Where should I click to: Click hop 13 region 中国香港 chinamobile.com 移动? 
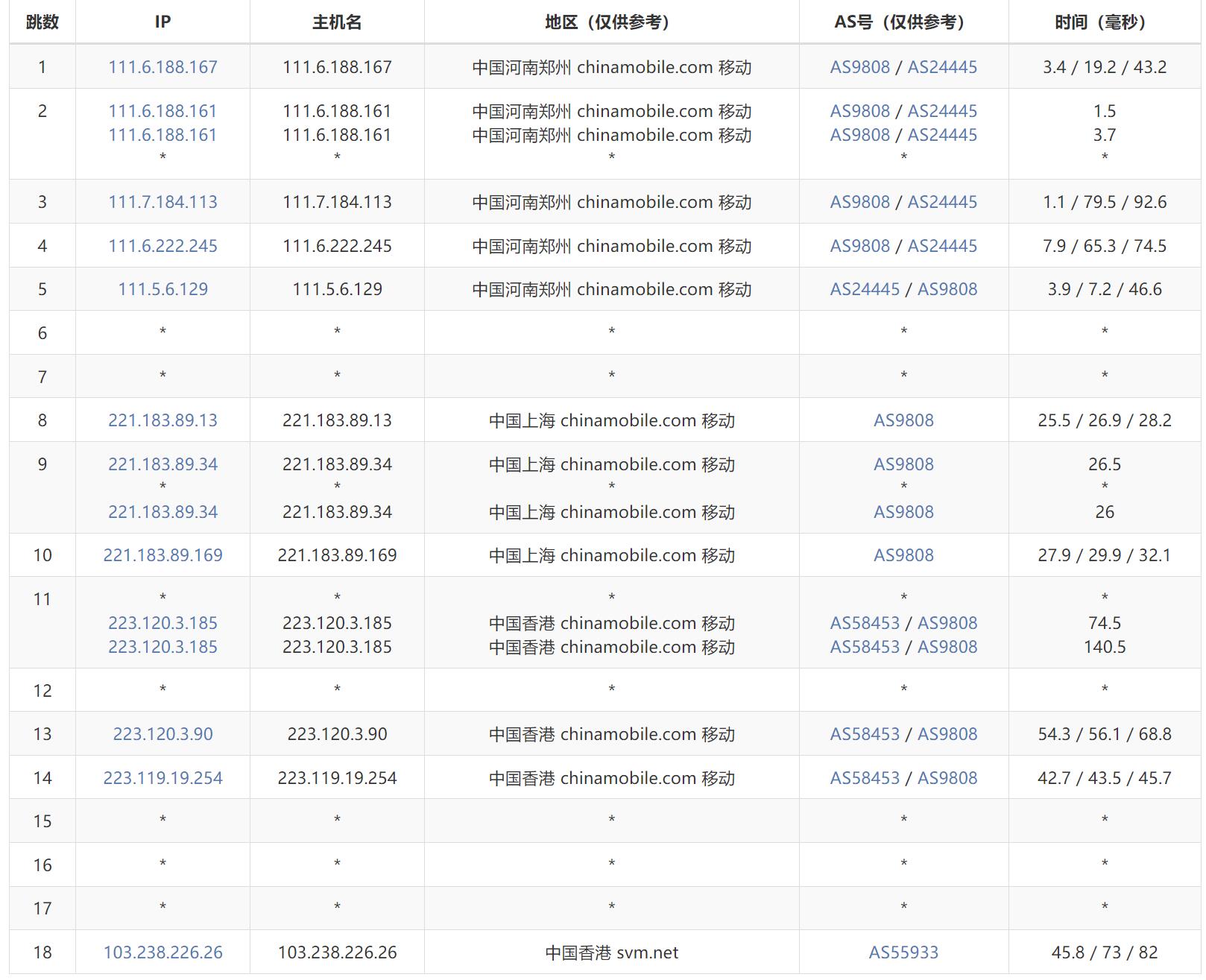(611, 734)
